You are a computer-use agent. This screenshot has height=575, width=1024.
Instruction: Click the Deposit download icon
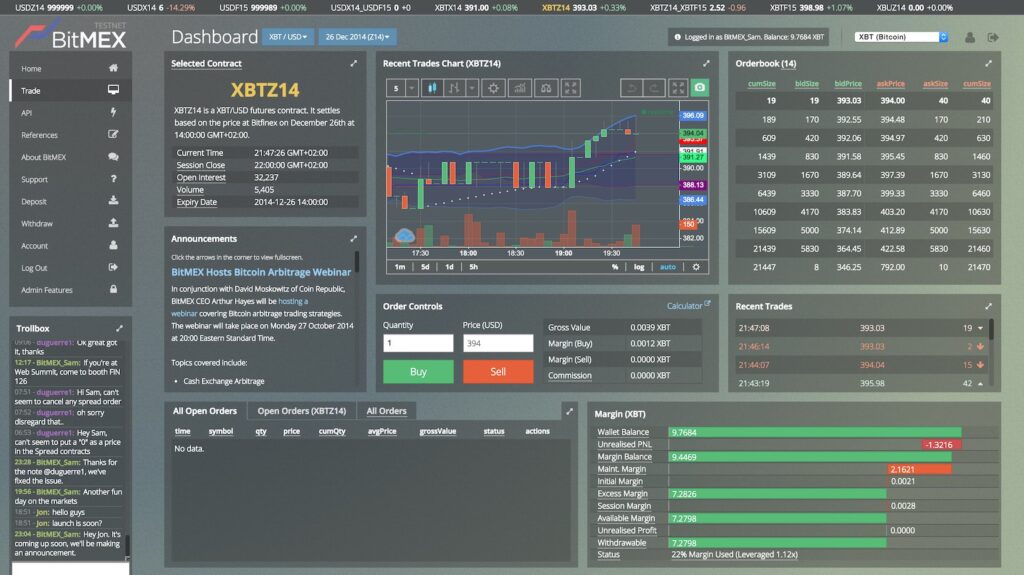(113, 201)
